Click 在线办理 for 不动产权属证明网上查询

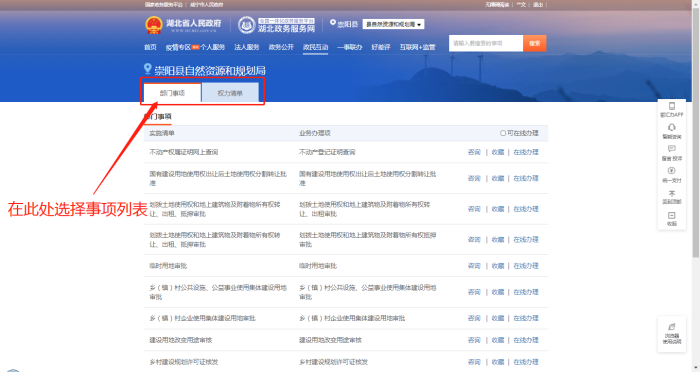point(526,152)
